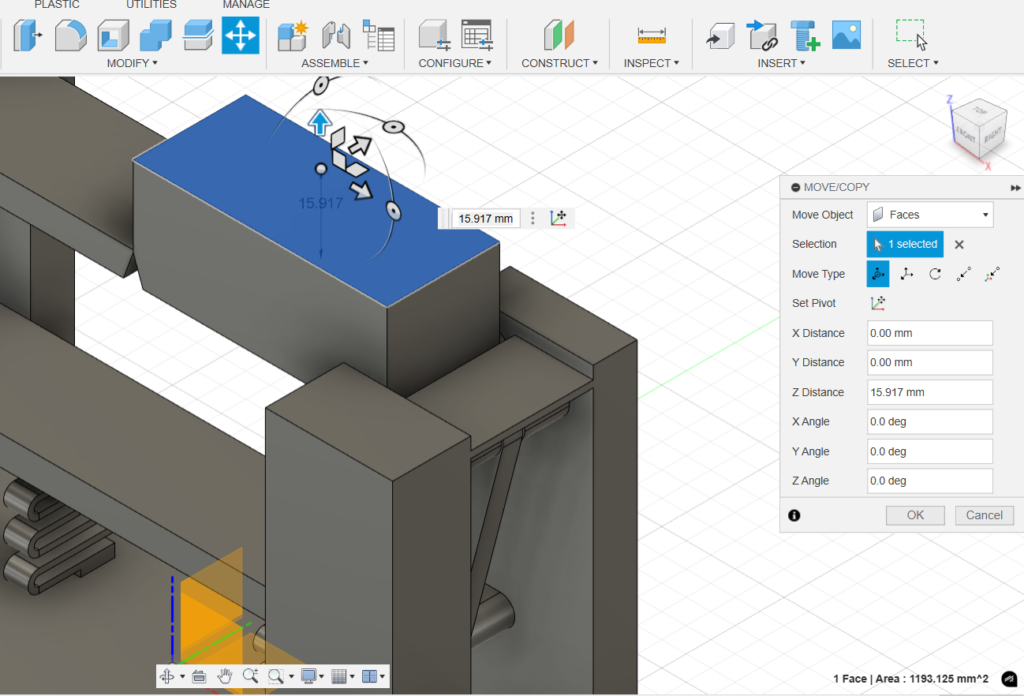Expand the Display Settings dropdown
This screenshot has height=696, width=1024.
[312, 677]
